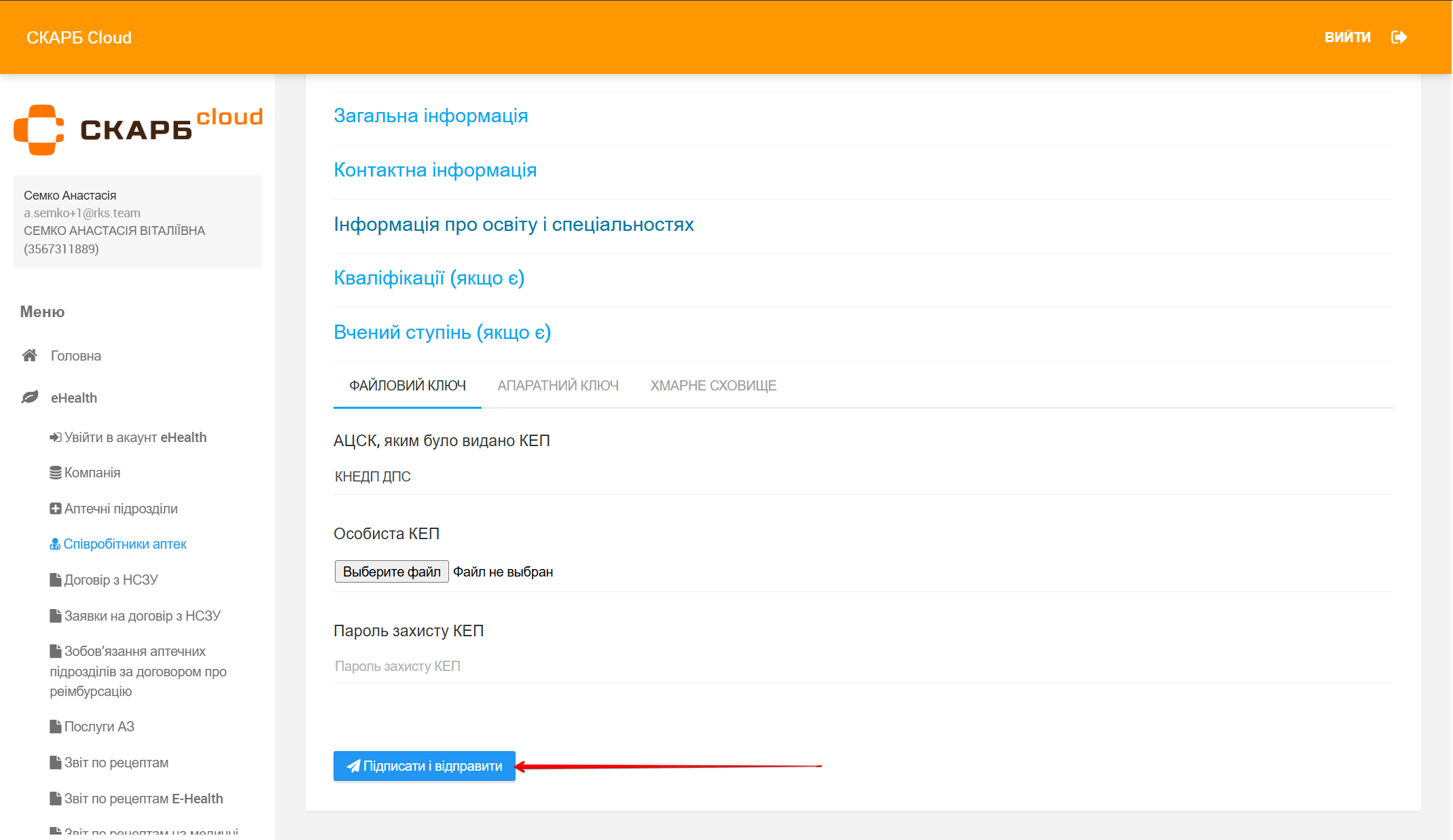
Task: Click the home icon beside Головна
Action: coord(29,355)
